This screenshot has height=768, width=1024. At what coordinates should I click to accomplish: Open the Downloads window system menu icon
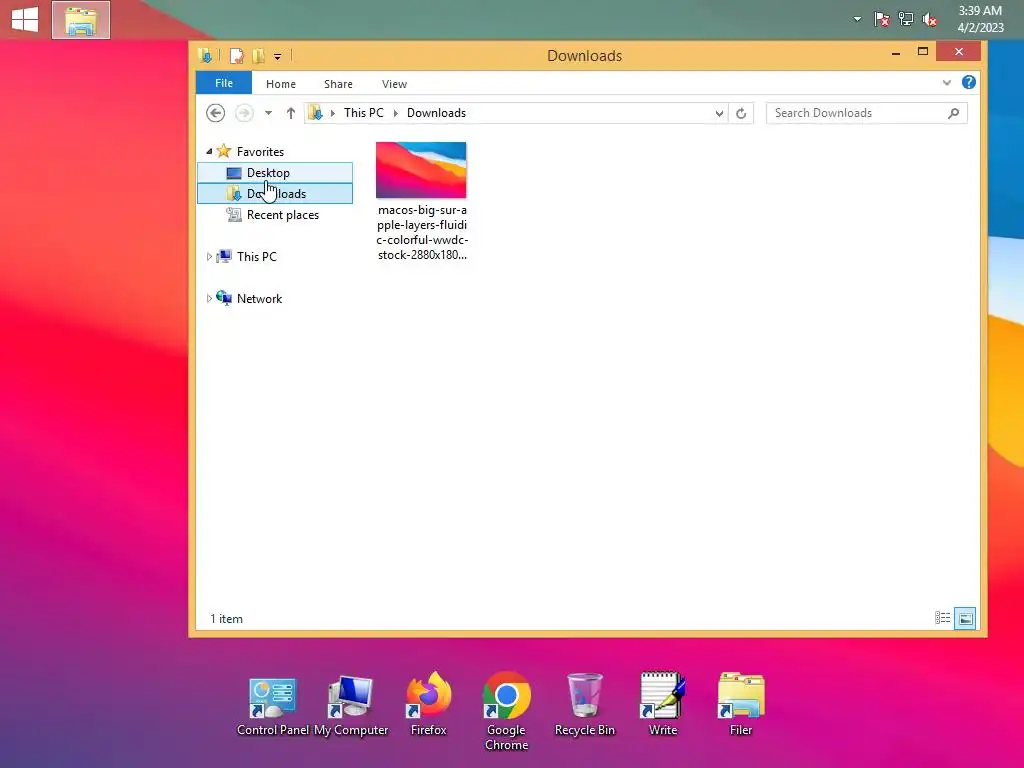click(x=205, y=56)
